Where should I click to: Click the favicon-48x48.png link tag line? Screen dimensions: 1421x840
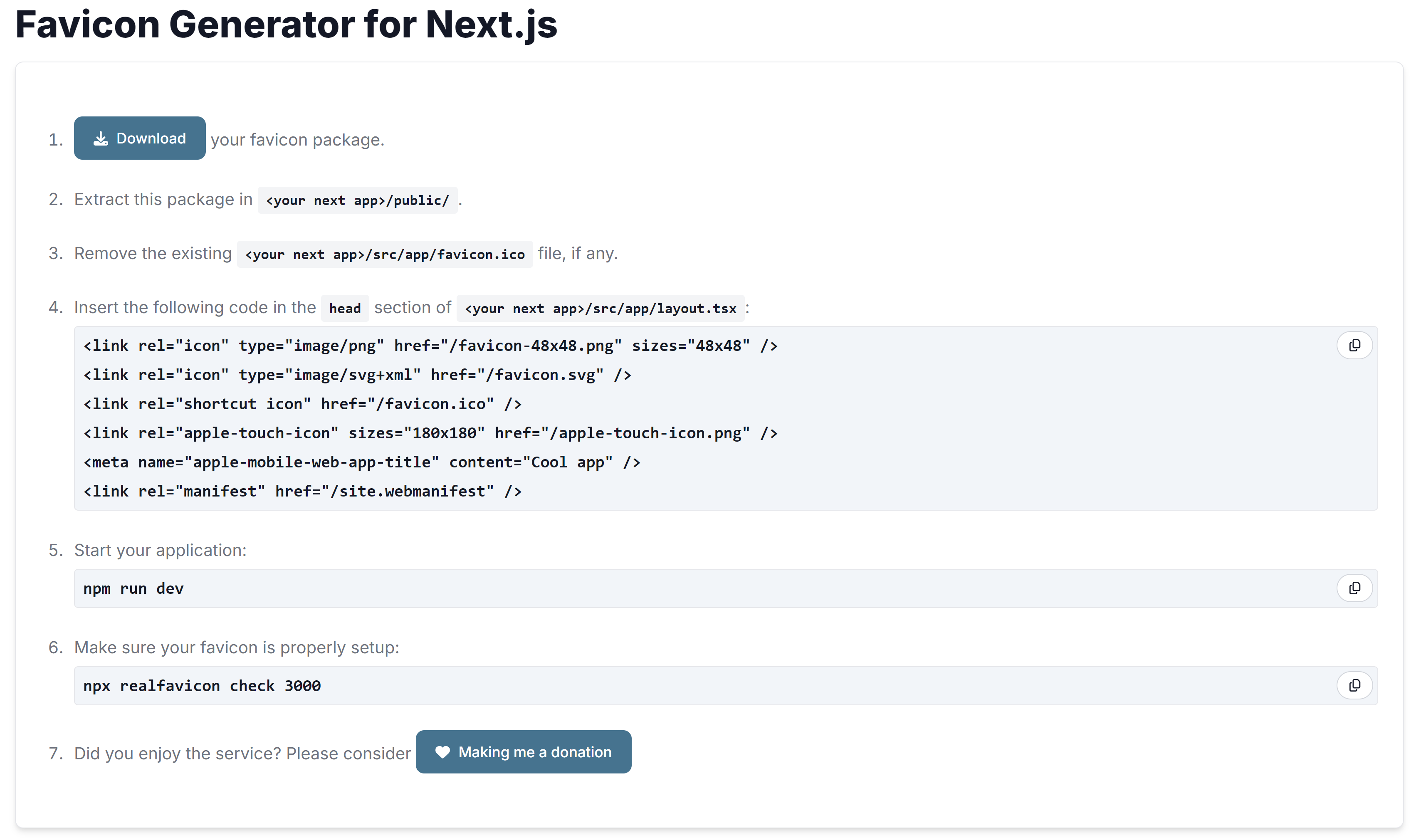click(x=431, y=346)
